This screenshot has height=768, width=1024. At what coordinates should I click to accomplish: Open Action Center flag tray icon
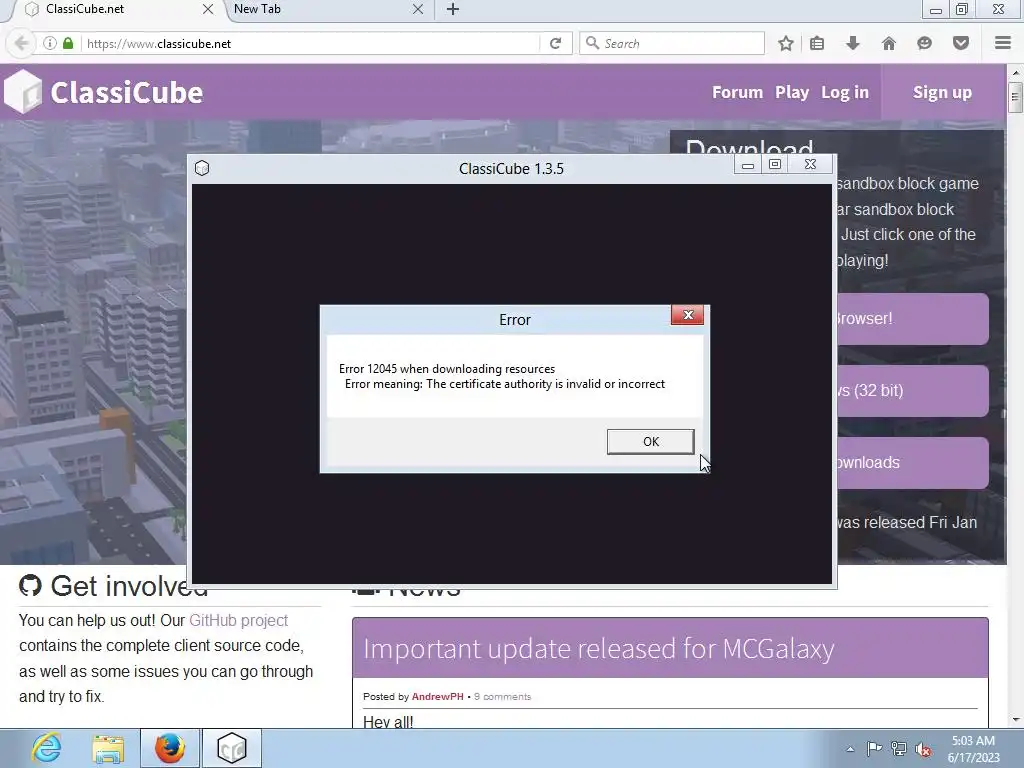point(874,749)
